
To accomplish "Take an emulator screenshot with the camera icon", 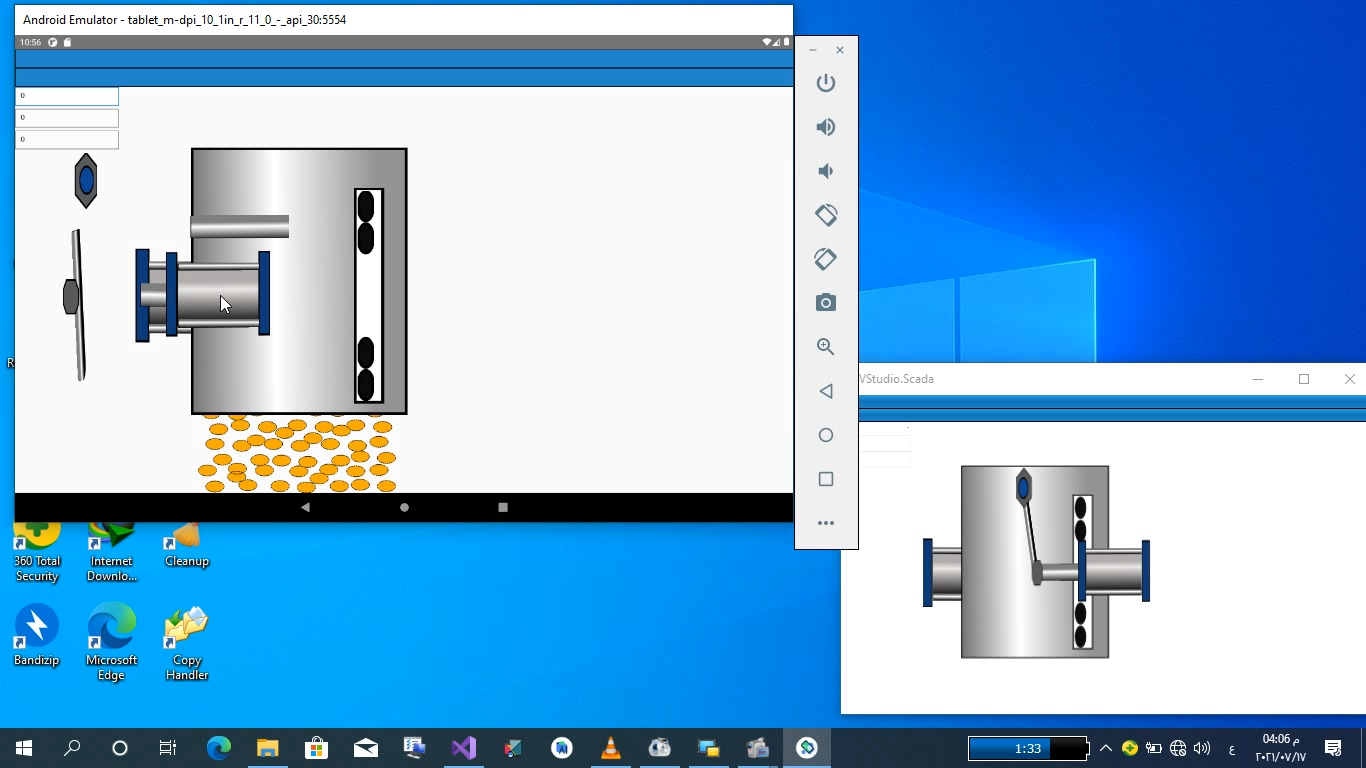I will (x=826, y=303).
